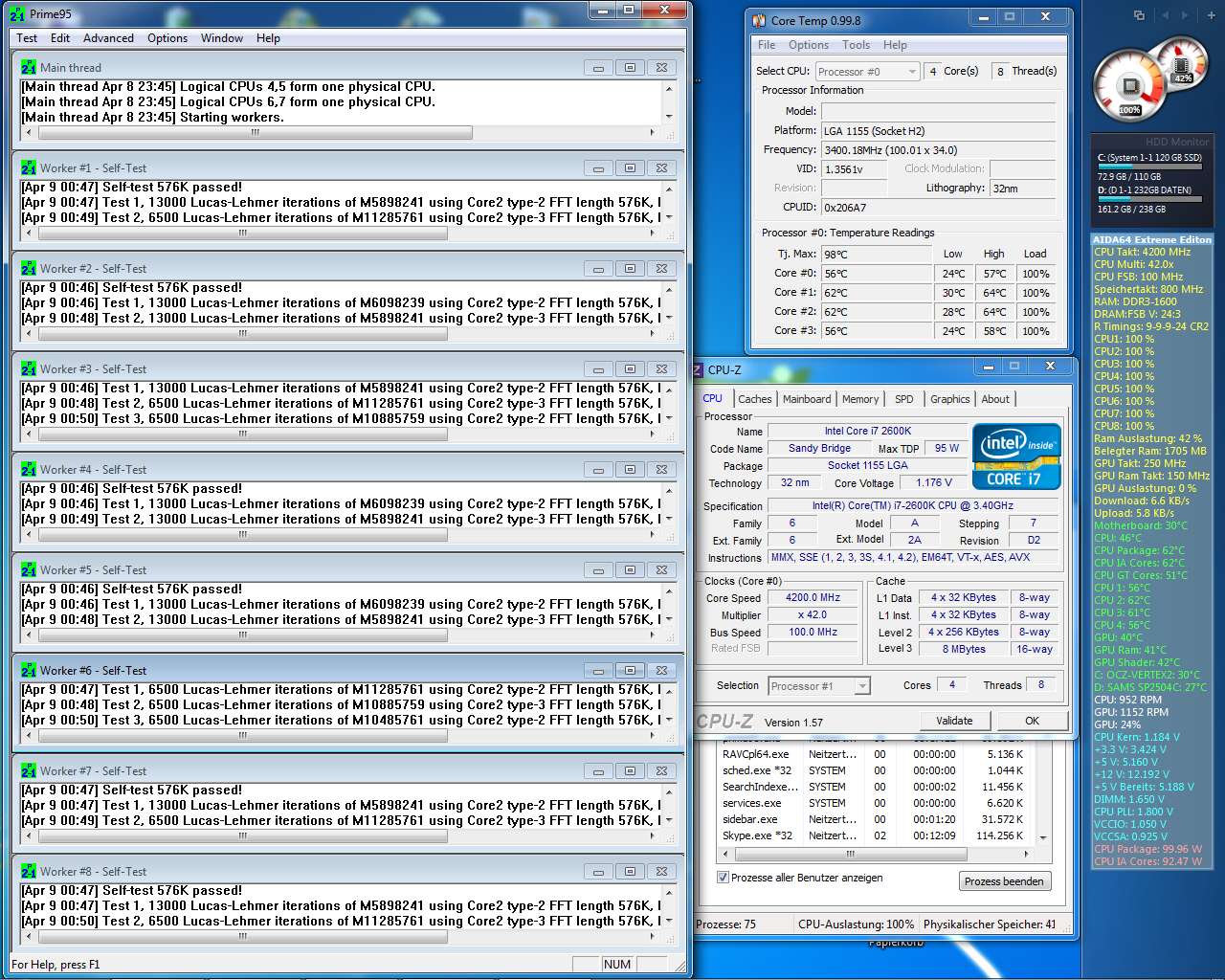Open the Select CPU Processor #0 dropdown

pyautogui.click(x=867, y=72)
